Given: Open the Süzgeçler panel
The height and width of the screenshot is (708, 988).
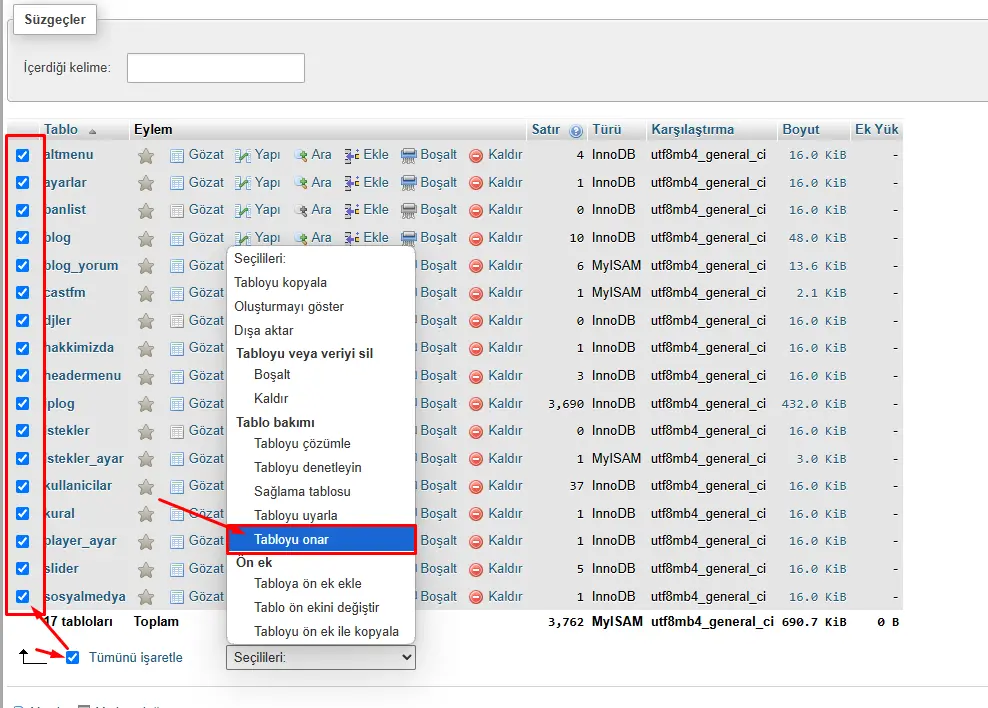Looking at the screenshot, I should pyautogui.click(x=54, y=20).
